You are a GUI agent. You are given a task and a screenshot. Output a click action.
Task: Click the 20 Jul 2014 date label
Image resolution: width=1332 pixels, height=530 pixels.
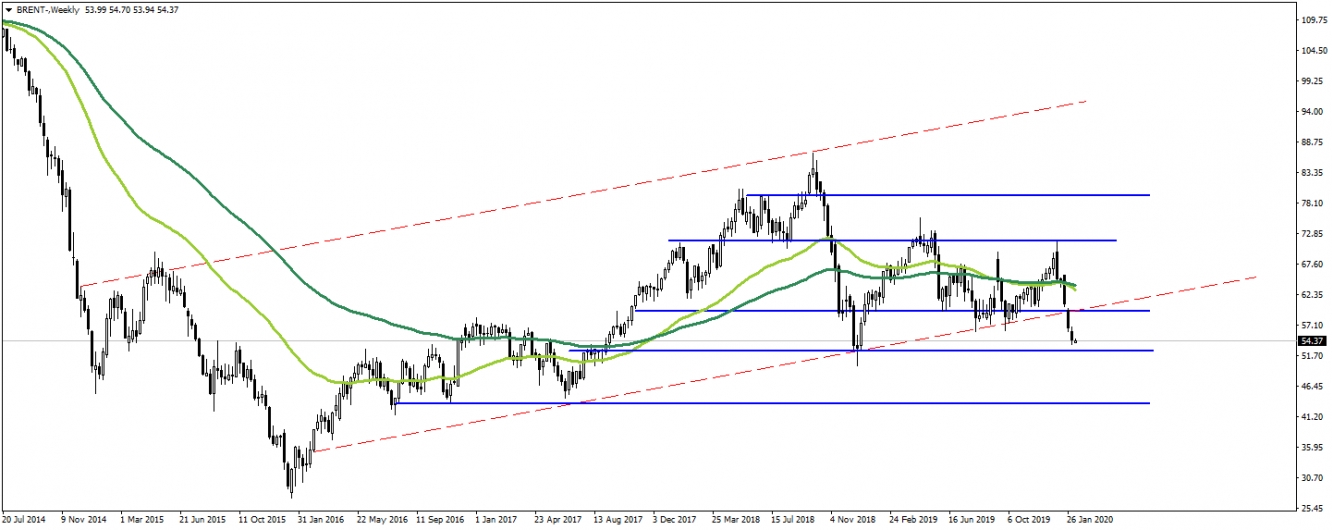[24, 521]
